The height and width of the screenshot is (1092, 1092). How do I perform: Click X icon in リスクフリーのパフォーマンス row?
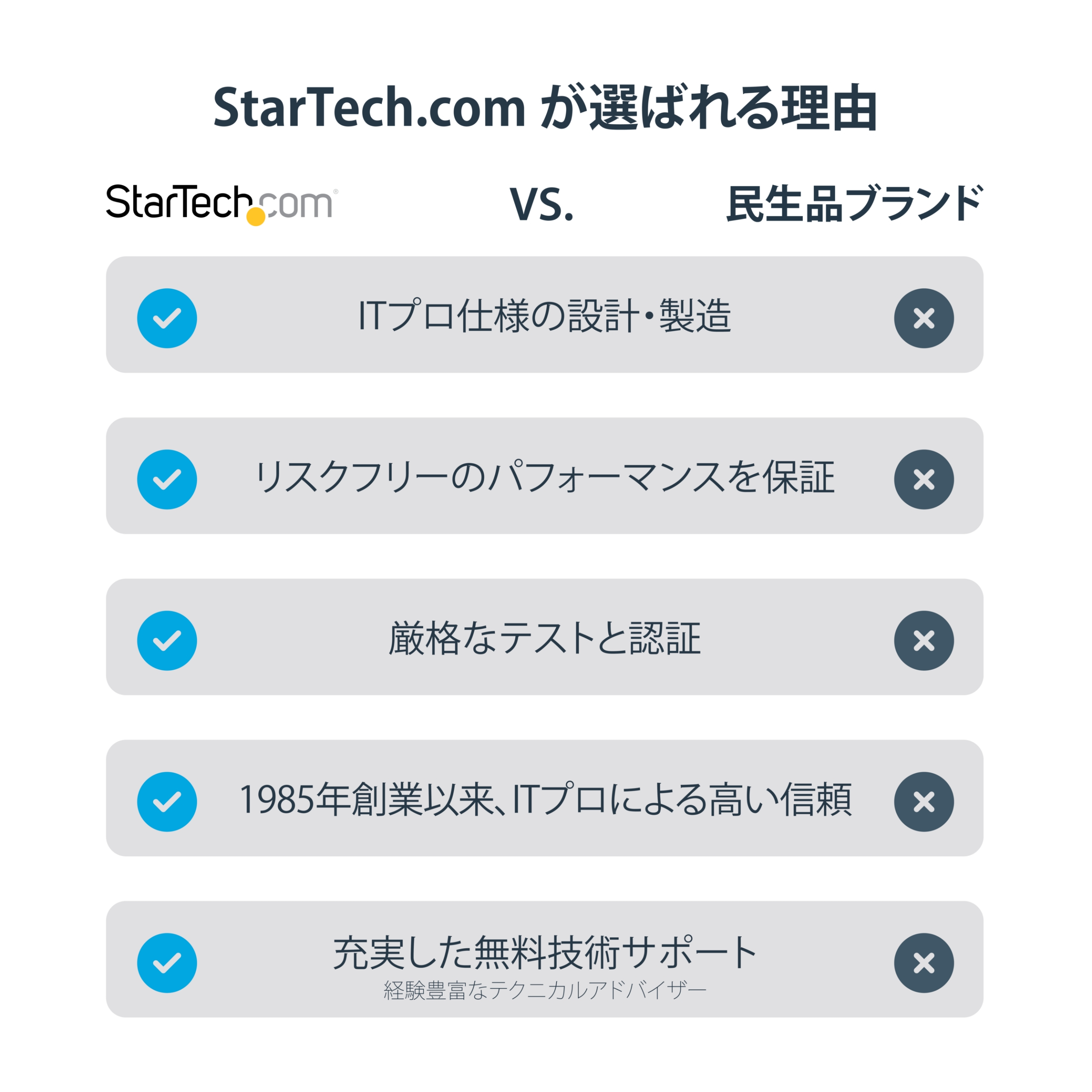924,479
